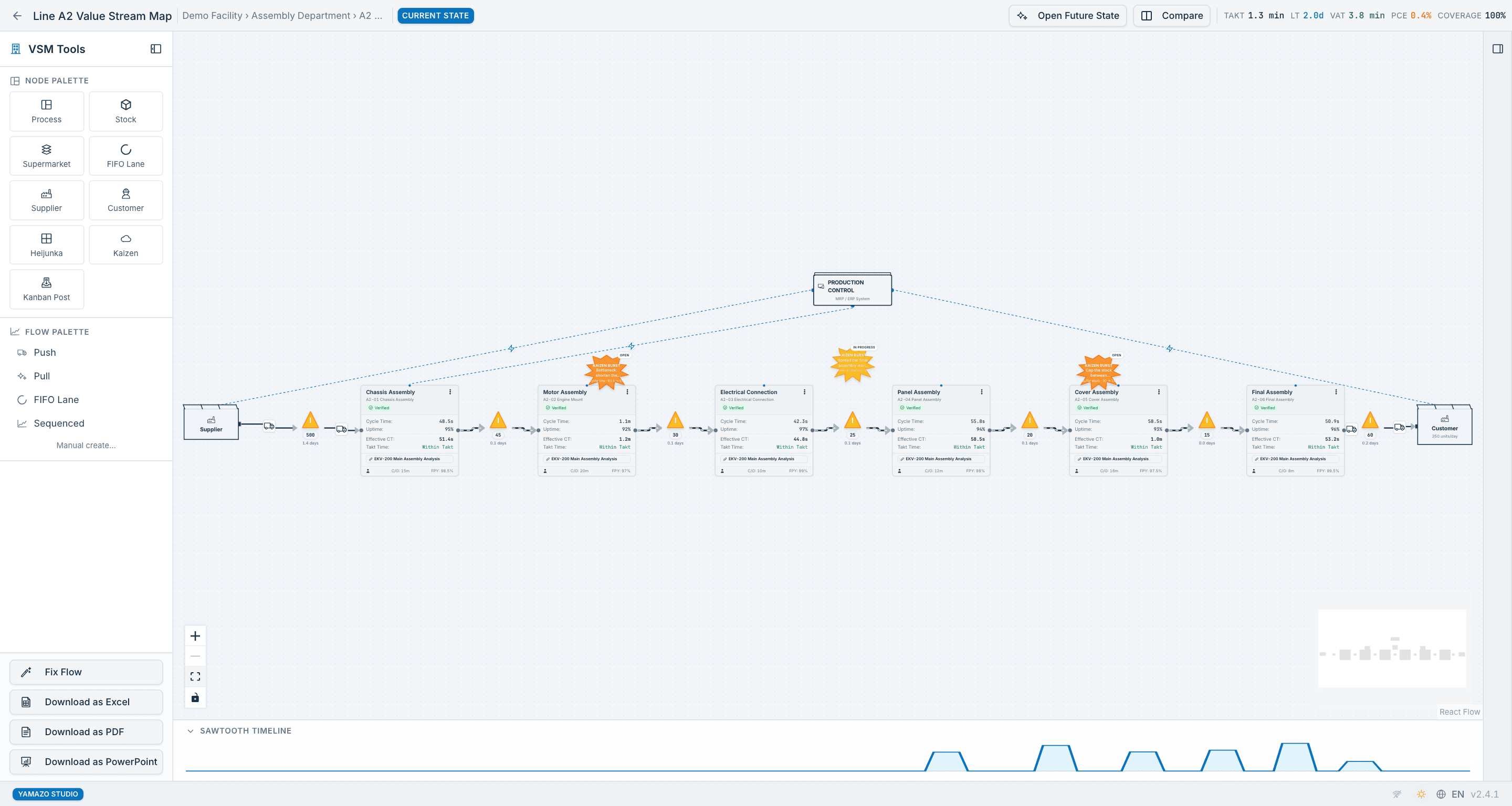Choose FIFO Lane in flow palette

pyautogui.click(x=56, y=400)
